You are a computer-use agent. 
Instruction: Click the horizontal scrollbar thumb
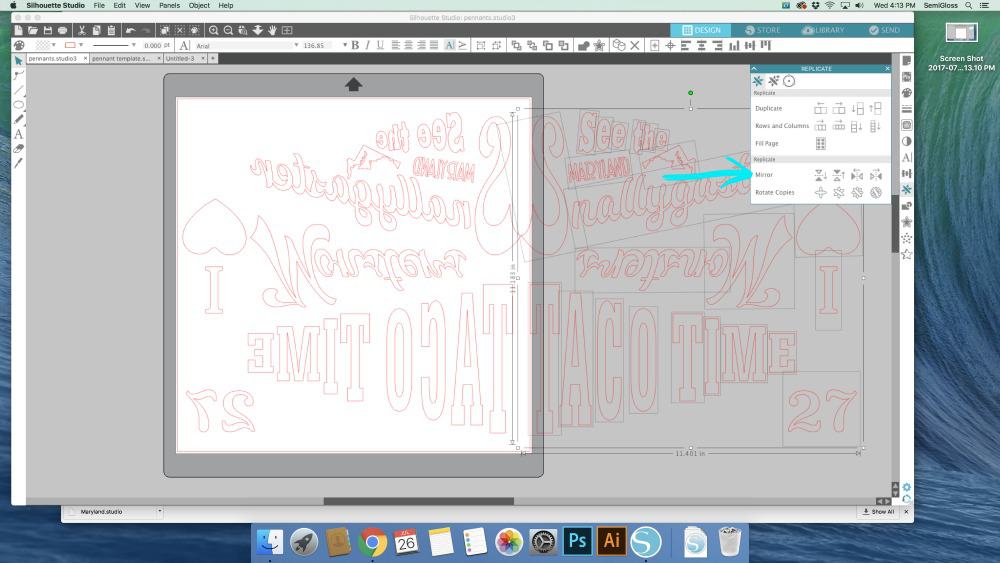[418, 501]
